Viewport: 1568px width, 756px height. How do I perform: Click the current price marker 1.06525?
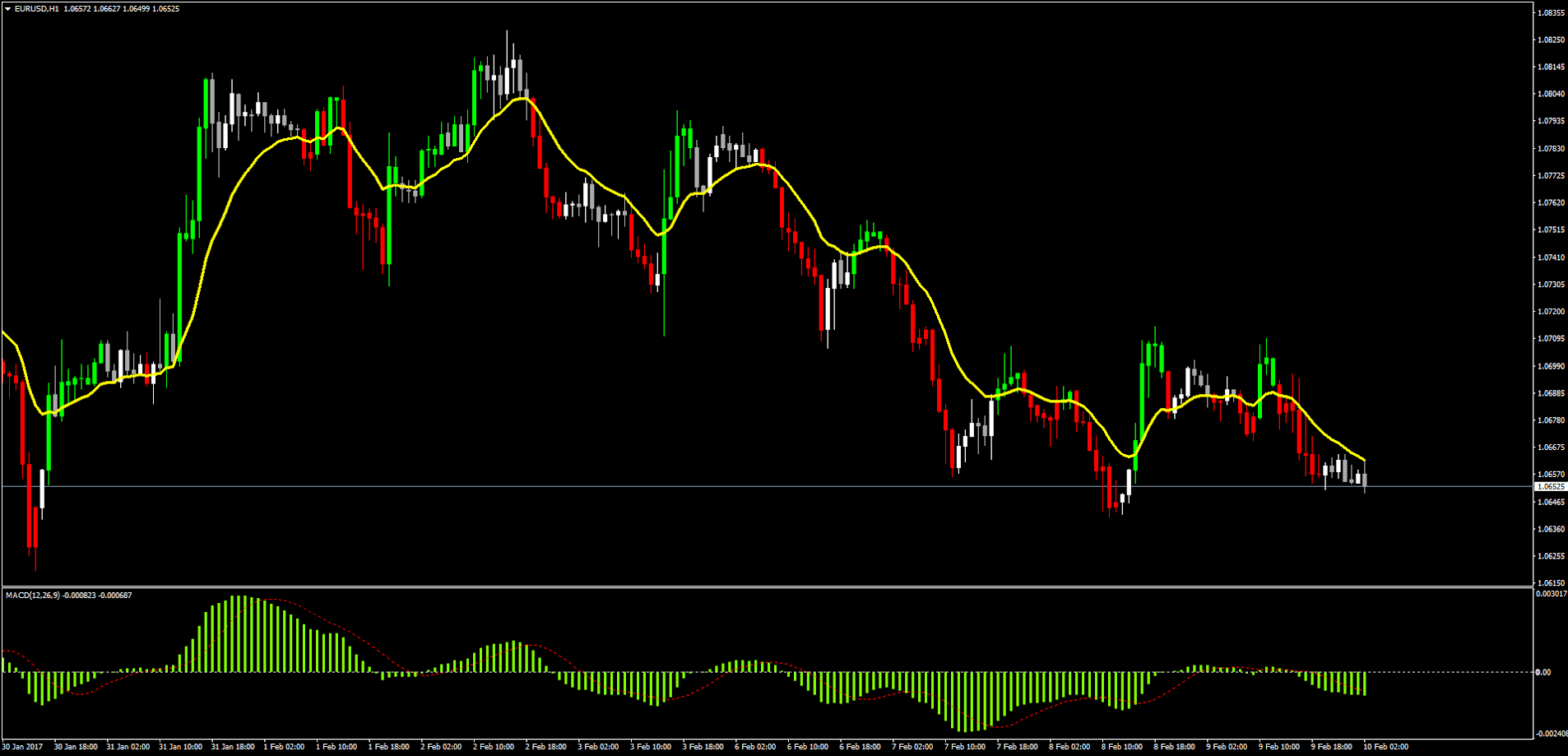point(1551,487)
